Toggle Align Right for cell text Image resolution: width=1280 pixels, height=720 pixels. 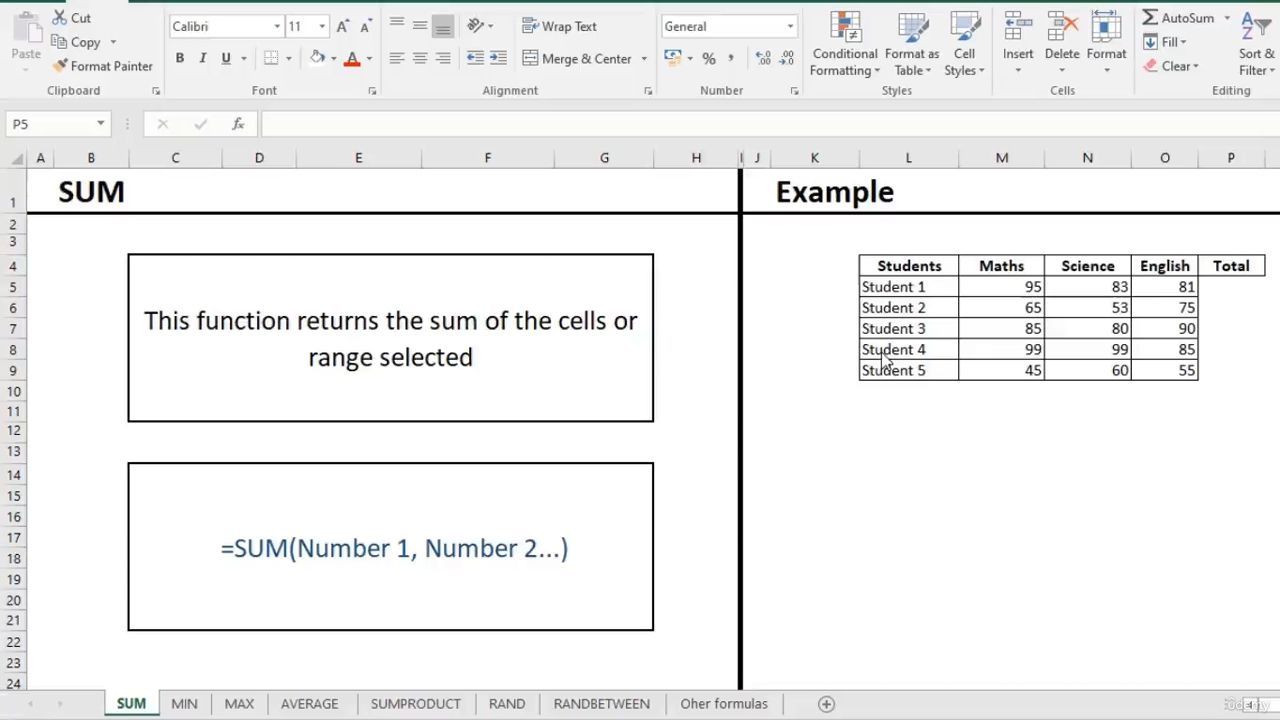443,58
